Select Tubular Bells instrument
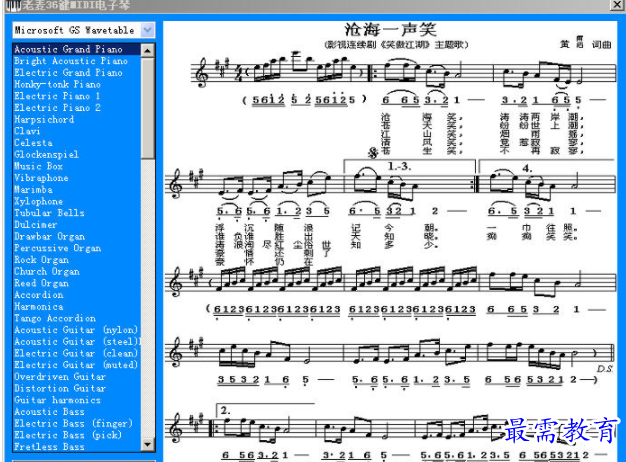 click(77, 213)
